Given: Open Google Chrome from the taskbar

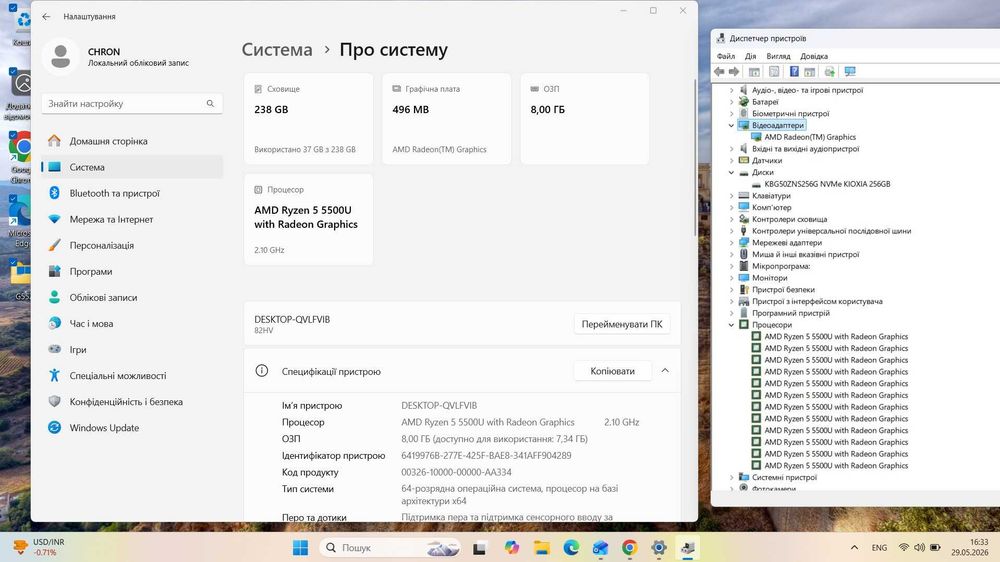Looking at the screenshot, I should (x=629, y=547).
